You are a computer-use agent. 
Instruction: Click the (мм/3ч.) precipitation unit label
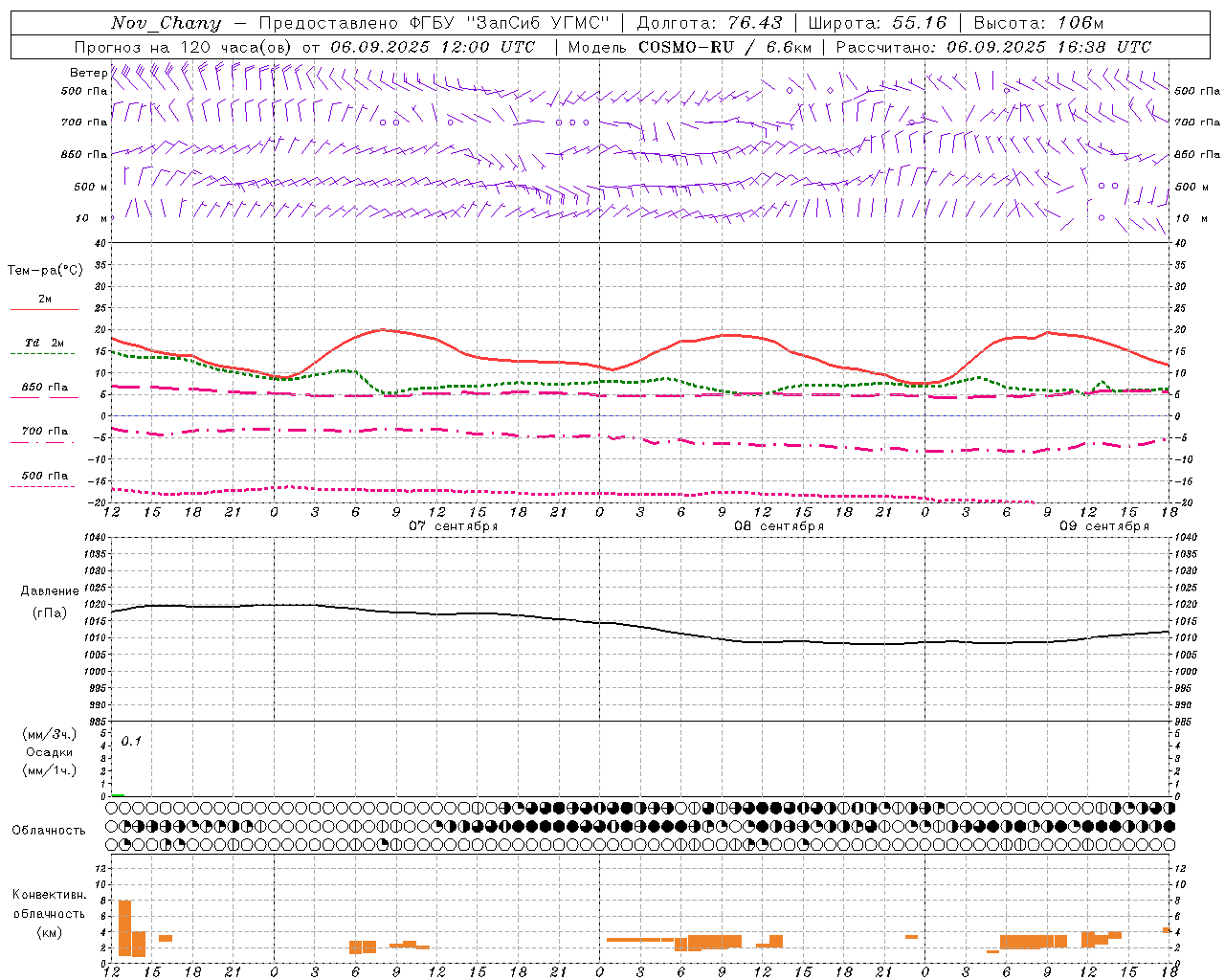tap(50, 734)
